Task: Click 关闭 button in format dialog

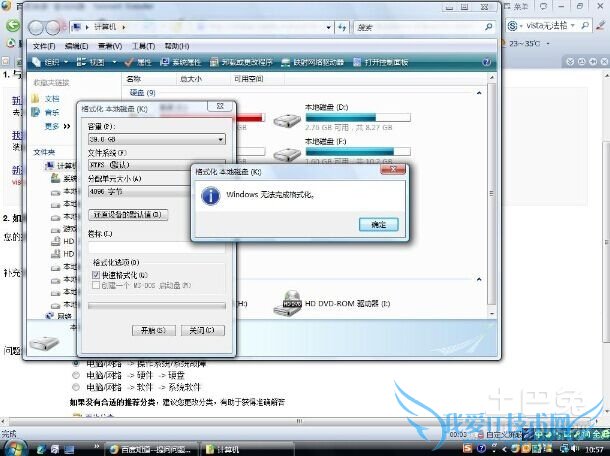Action: 203,330
